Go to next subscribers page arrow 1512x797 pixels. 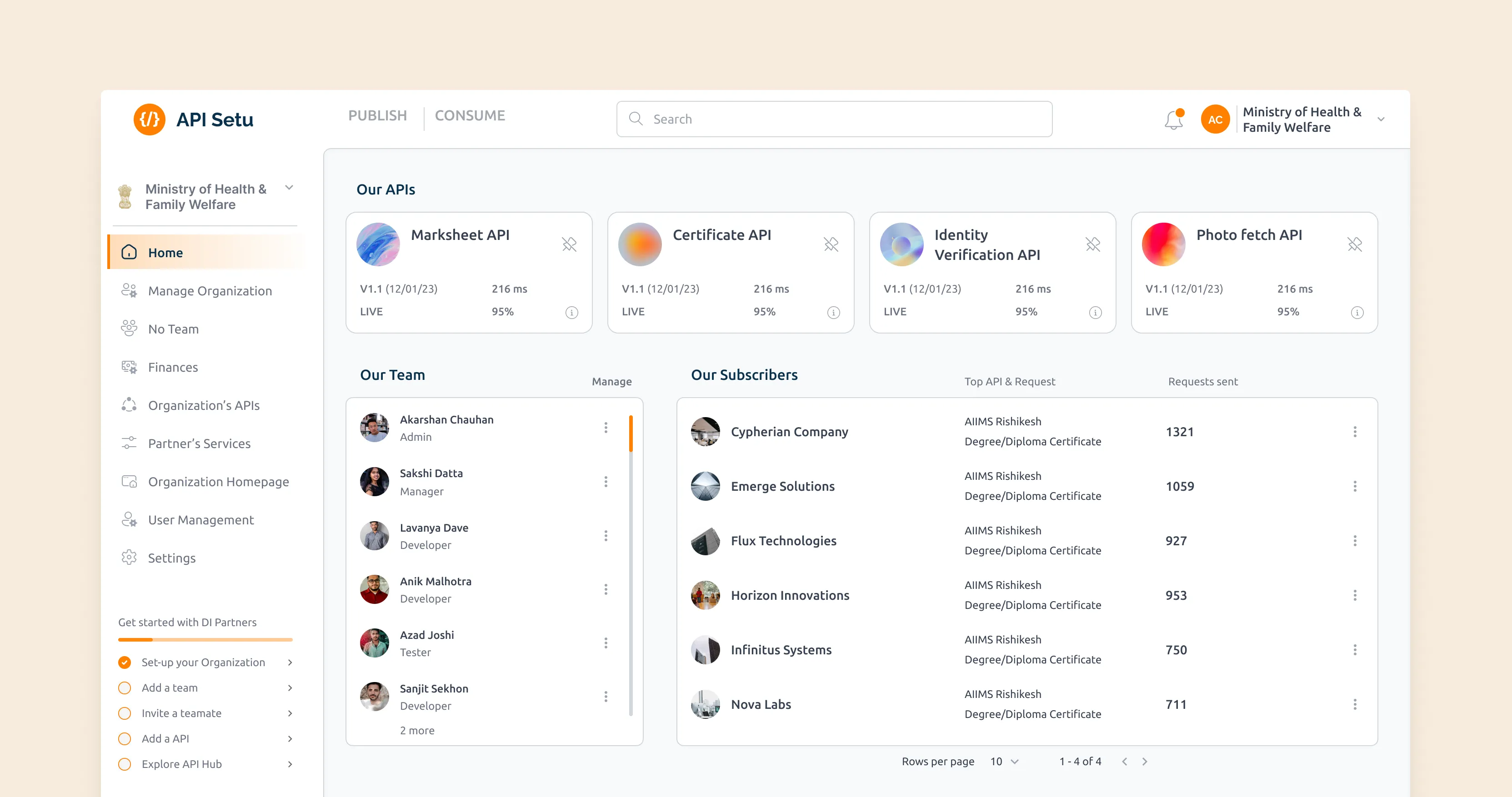(x=1144, y=761)
